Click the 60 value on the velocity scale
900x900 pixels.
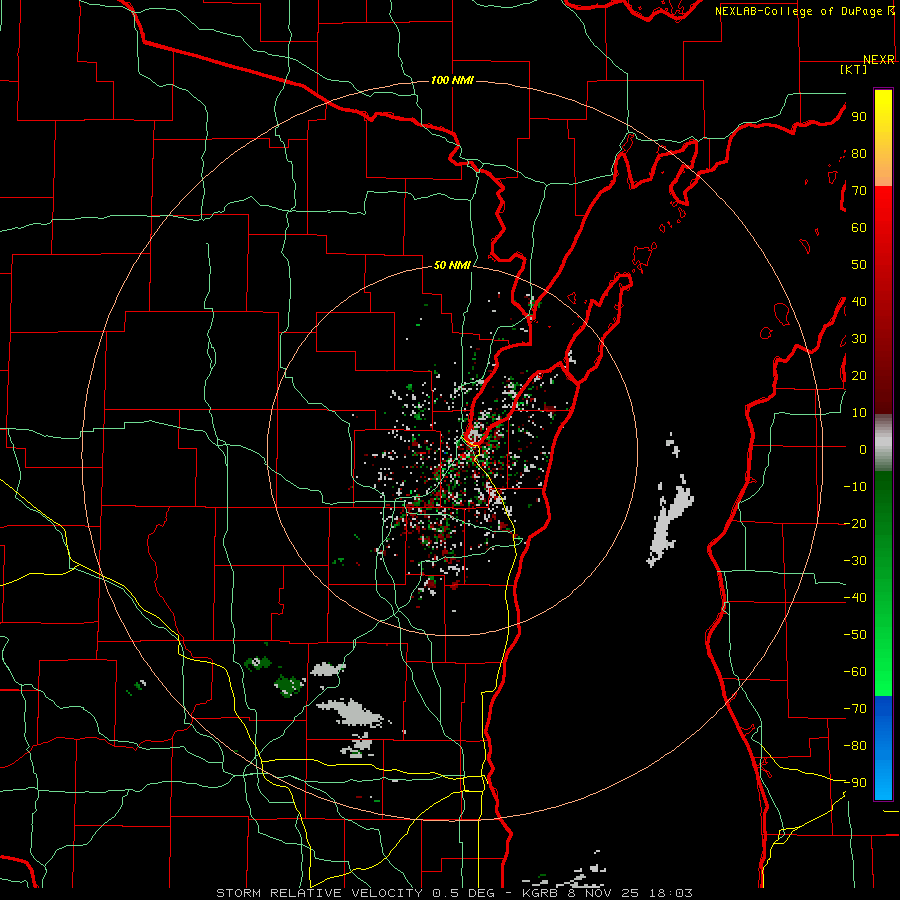click(x=859, y=227)
